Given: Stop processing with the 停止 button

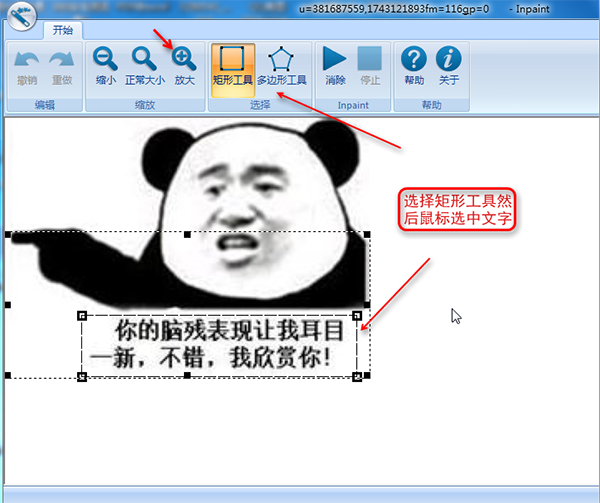Looking at the screenshot, I should pos(370,66).
